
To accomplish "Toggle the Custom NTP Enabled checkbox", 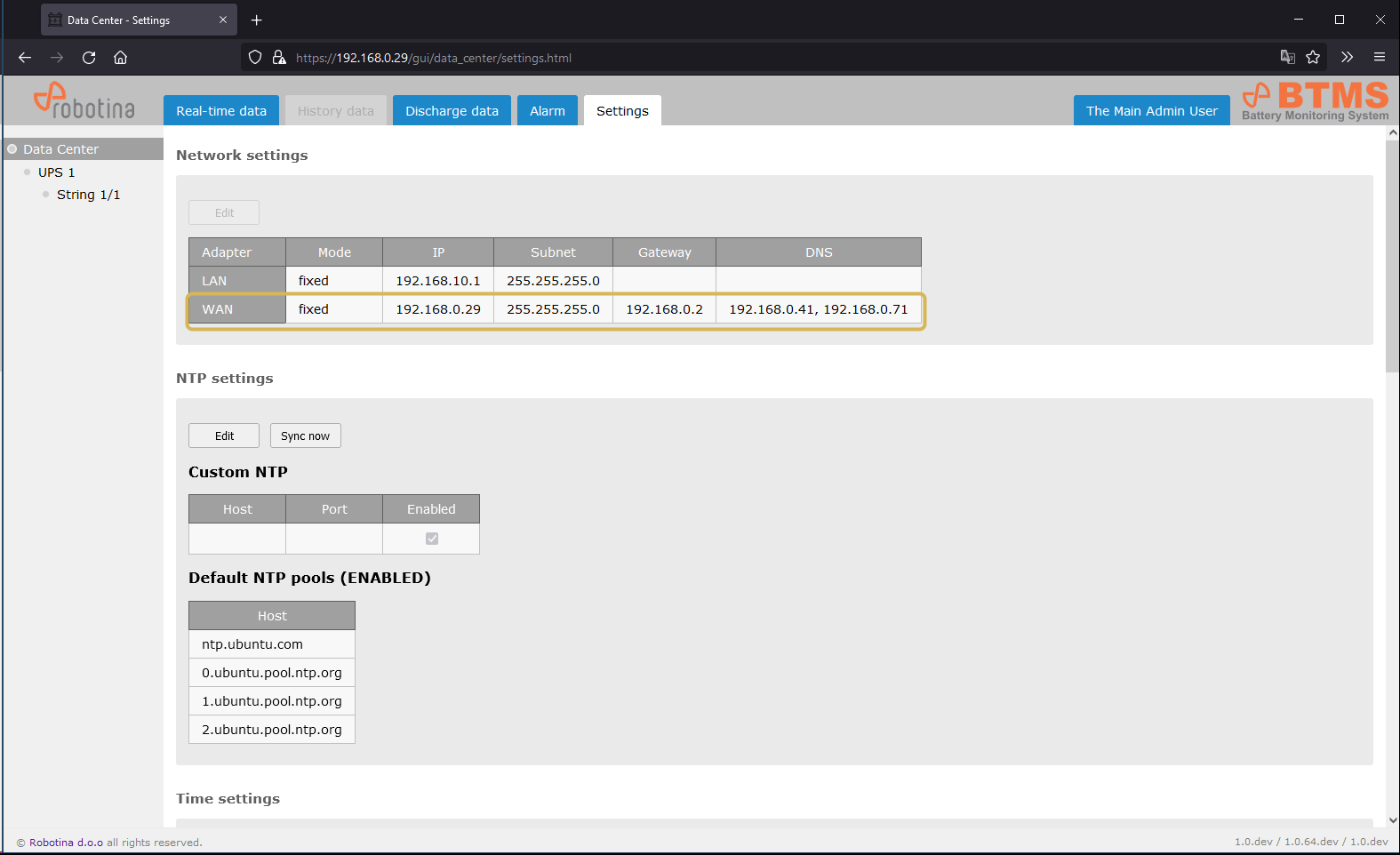I will [x=432, y=539].
